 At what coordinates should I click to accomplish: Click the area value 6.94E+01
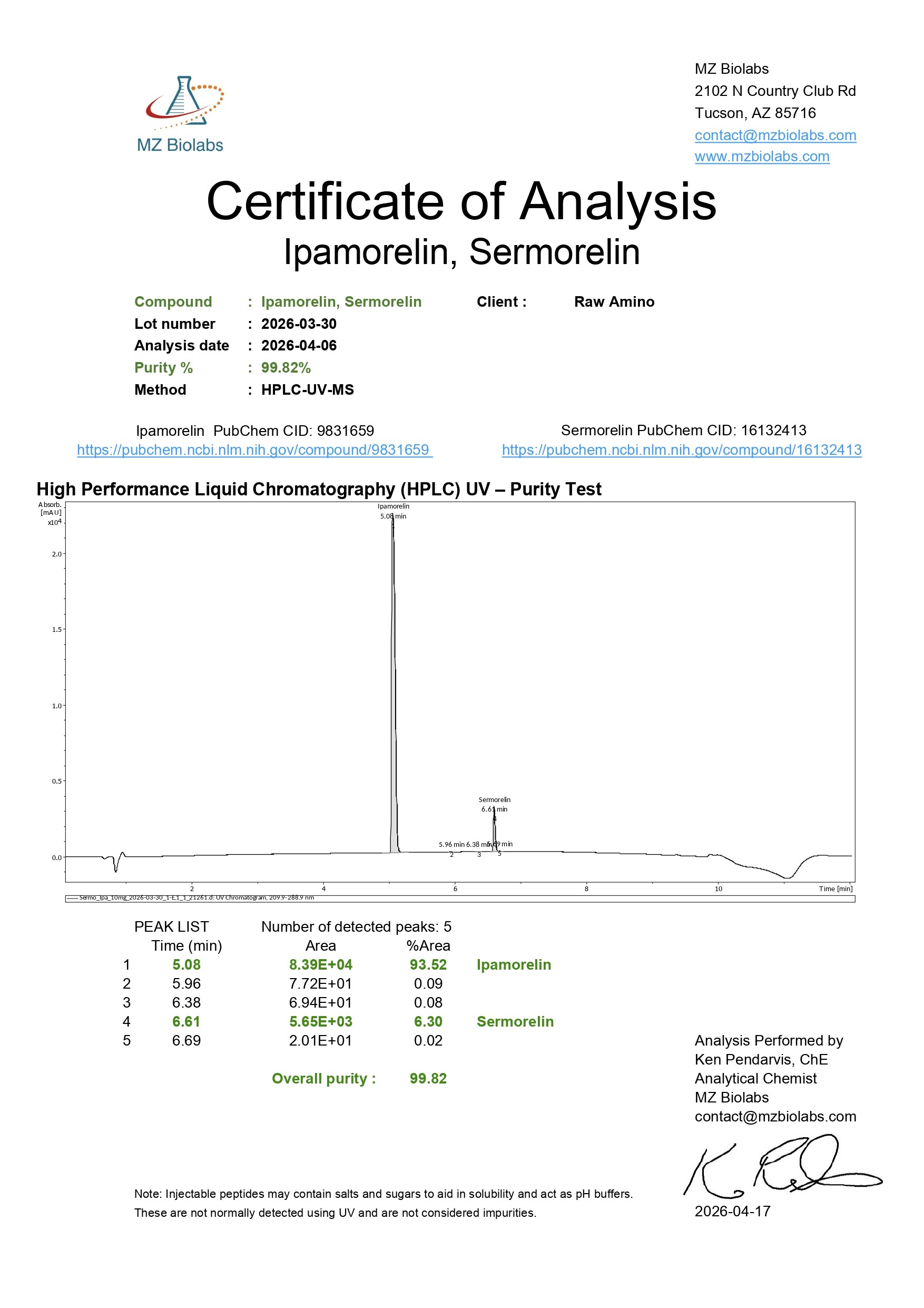point(320,1003)
